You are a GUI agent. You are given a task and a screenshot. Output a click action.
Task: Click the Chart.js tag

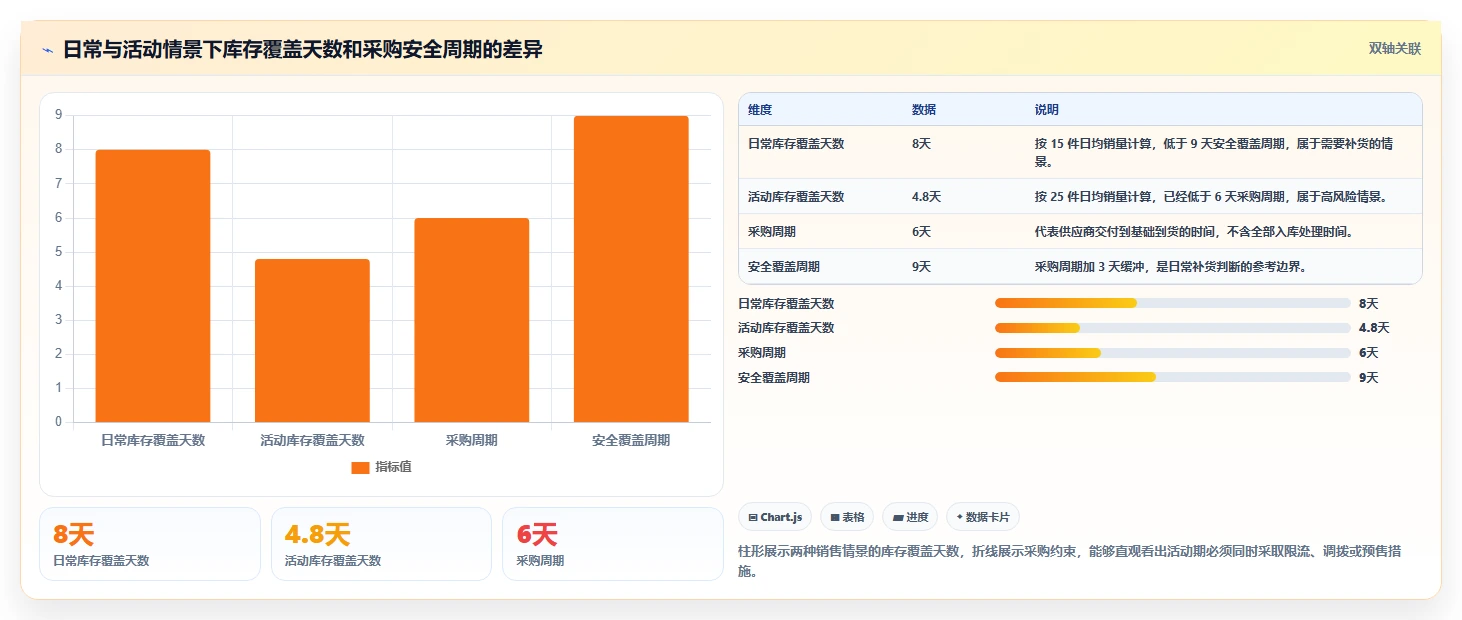(775, 517)
